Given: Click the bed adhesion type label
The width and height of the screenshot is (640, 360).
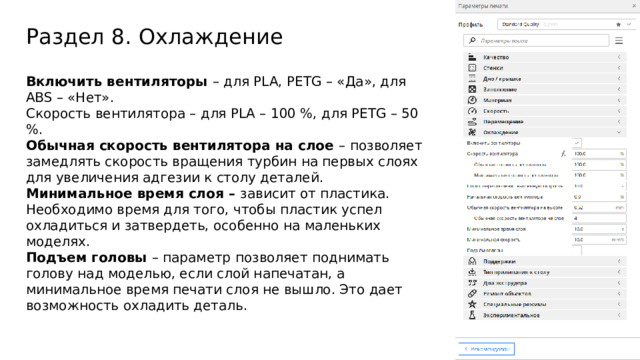Looking at the screenshot, I should click(516, 272).
